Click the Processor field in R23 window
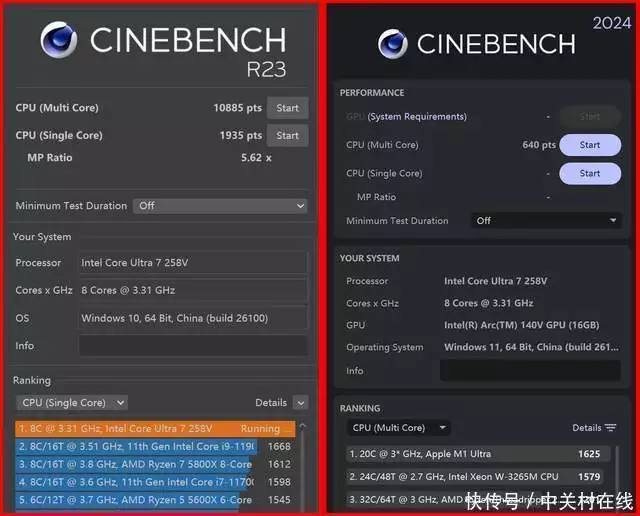 click(193, 262)
